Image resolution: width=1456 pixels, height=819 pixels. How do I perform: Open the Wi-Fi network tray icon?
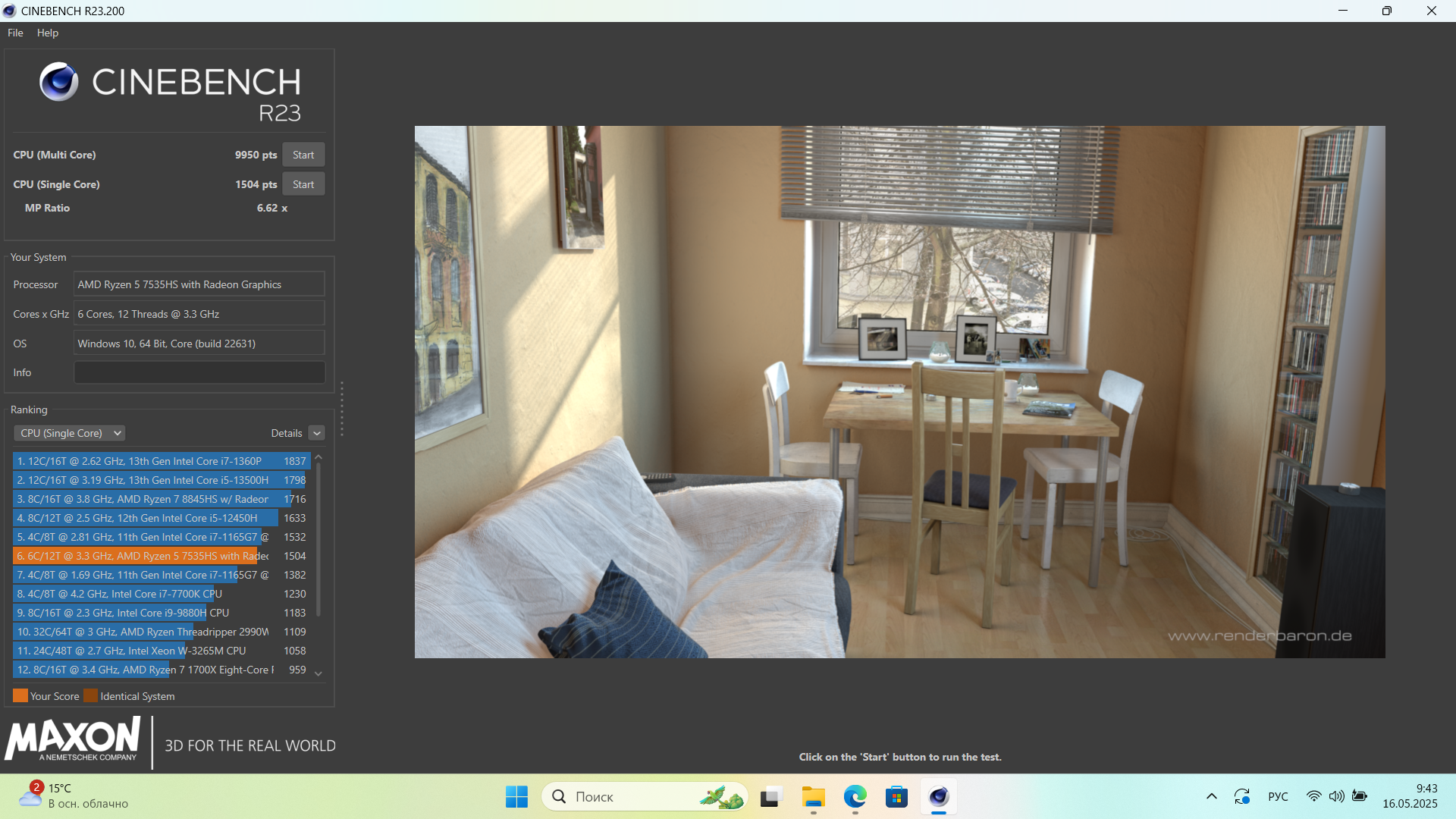(x=1313, y=796)
